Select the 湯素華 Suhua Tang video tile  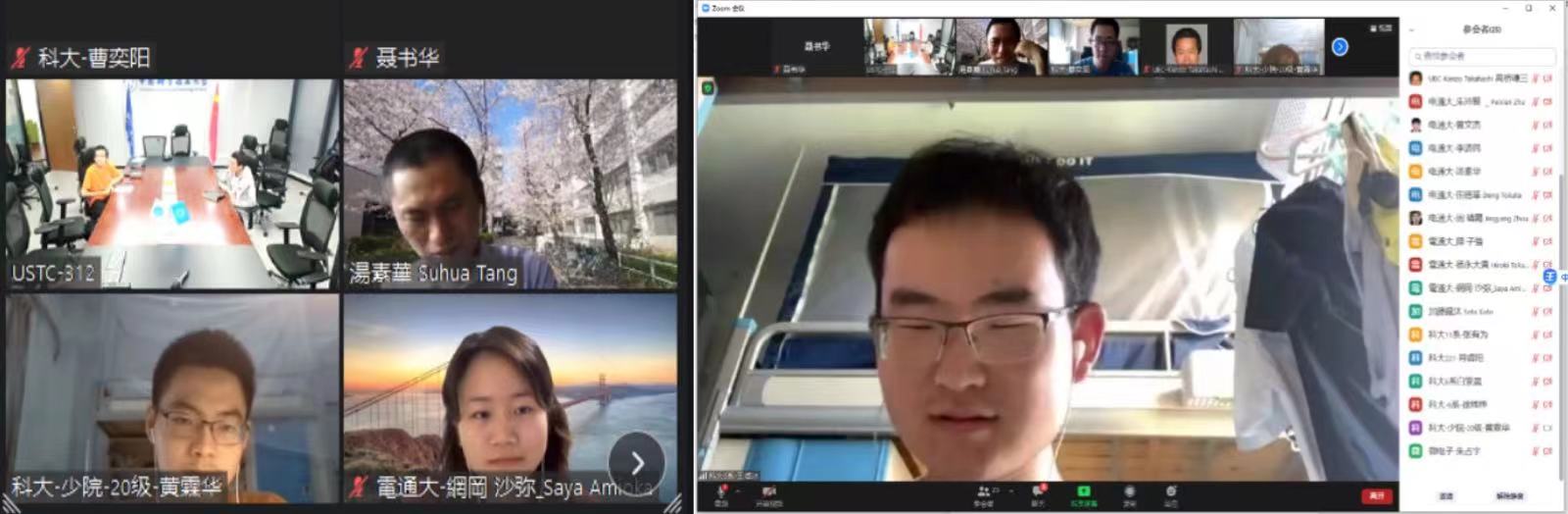(510, 183)
